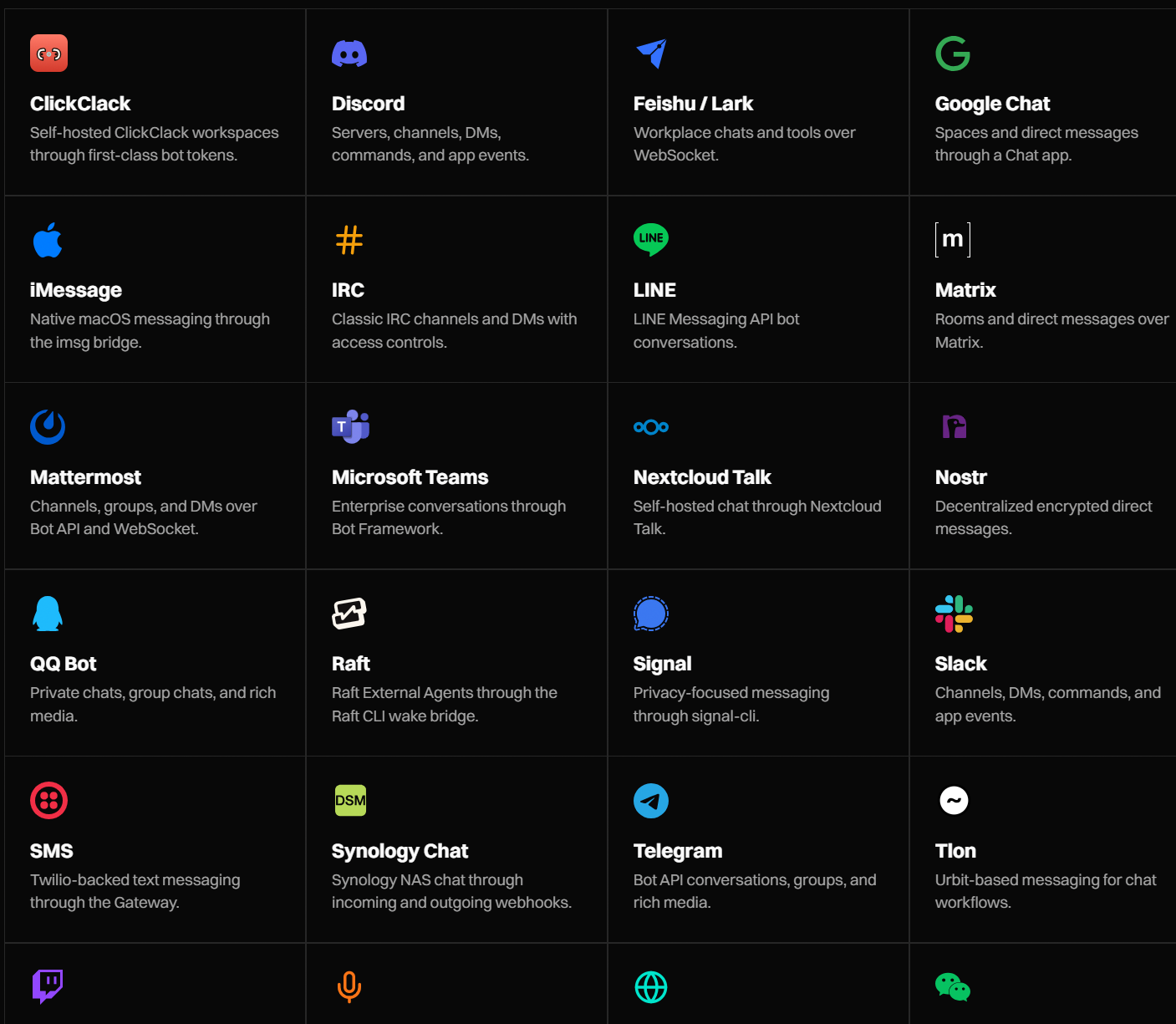
Task: Go to the QQ Bot heading
Action: pyautogui.click(x=64, y=664)
